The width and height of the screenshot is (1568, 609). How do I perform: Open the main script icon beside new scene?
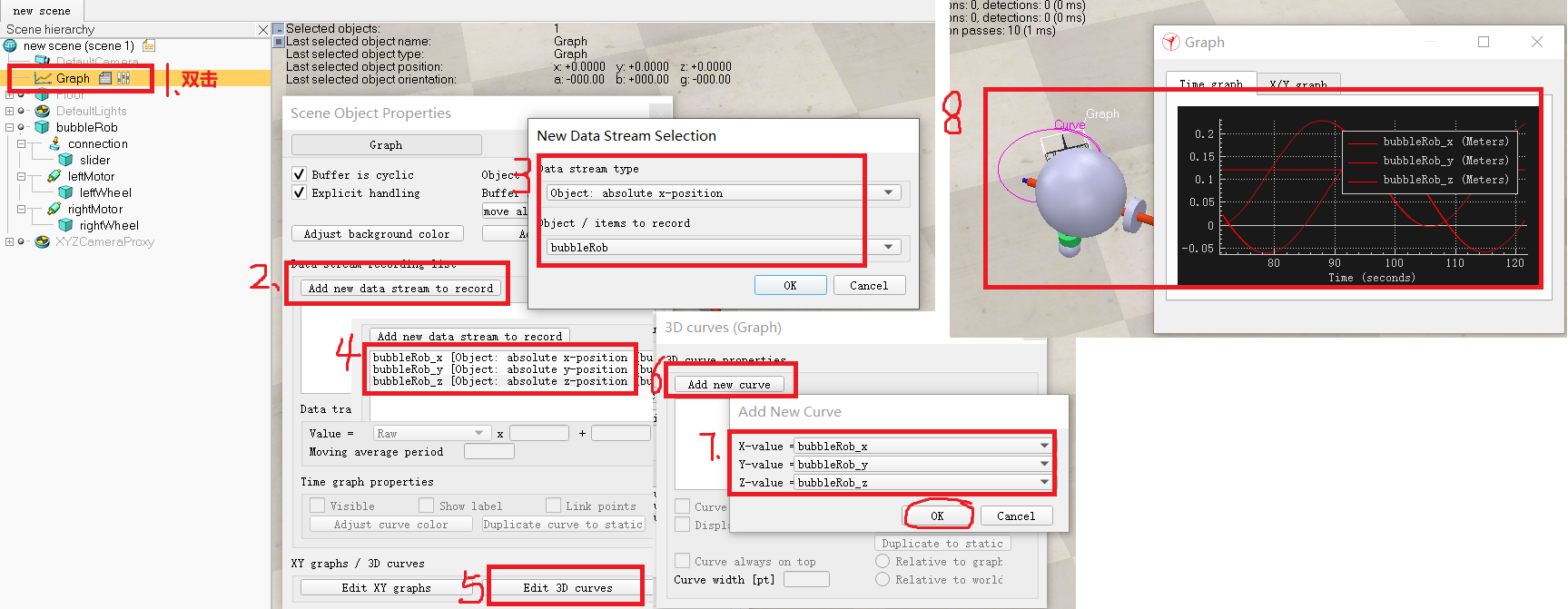(149, 45)
